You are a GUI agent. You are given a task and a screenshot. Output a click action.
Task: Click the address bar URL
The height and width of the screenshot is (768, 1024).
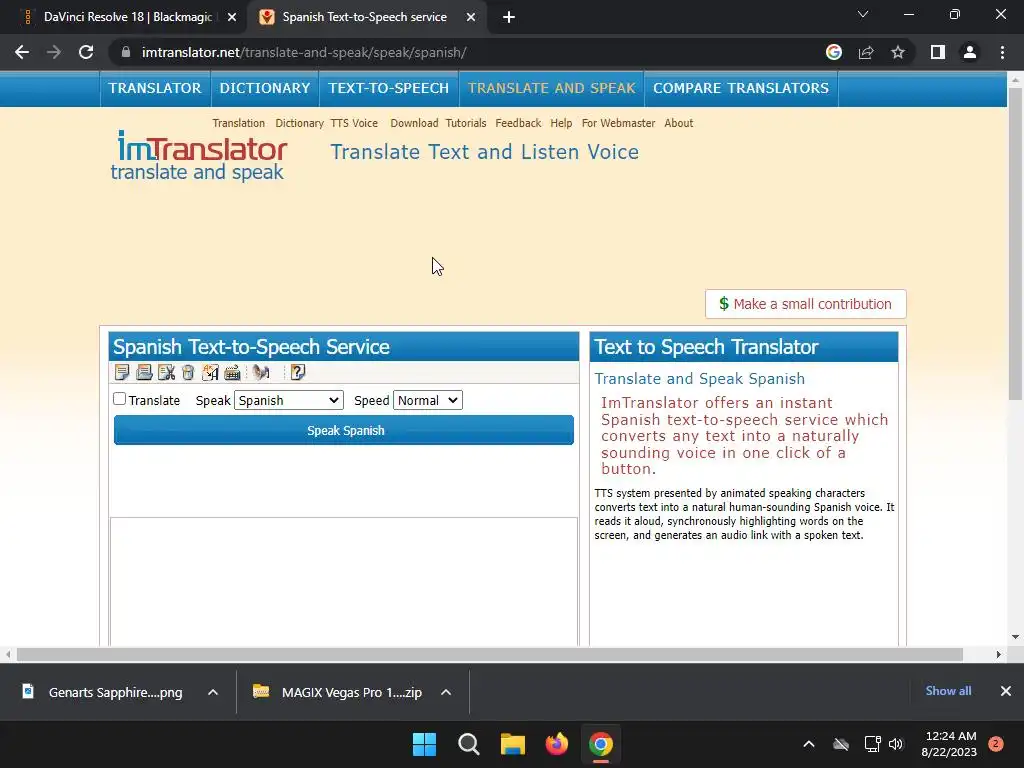(304, 52)
